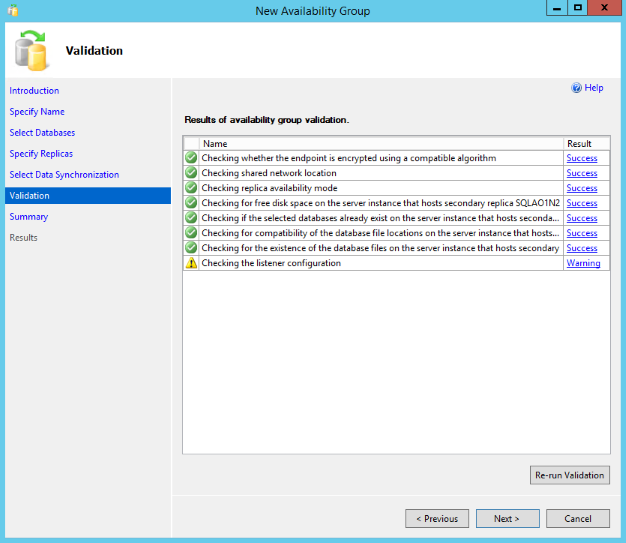
Task: Click the Results step in sidebar
Action: [24, 238]
